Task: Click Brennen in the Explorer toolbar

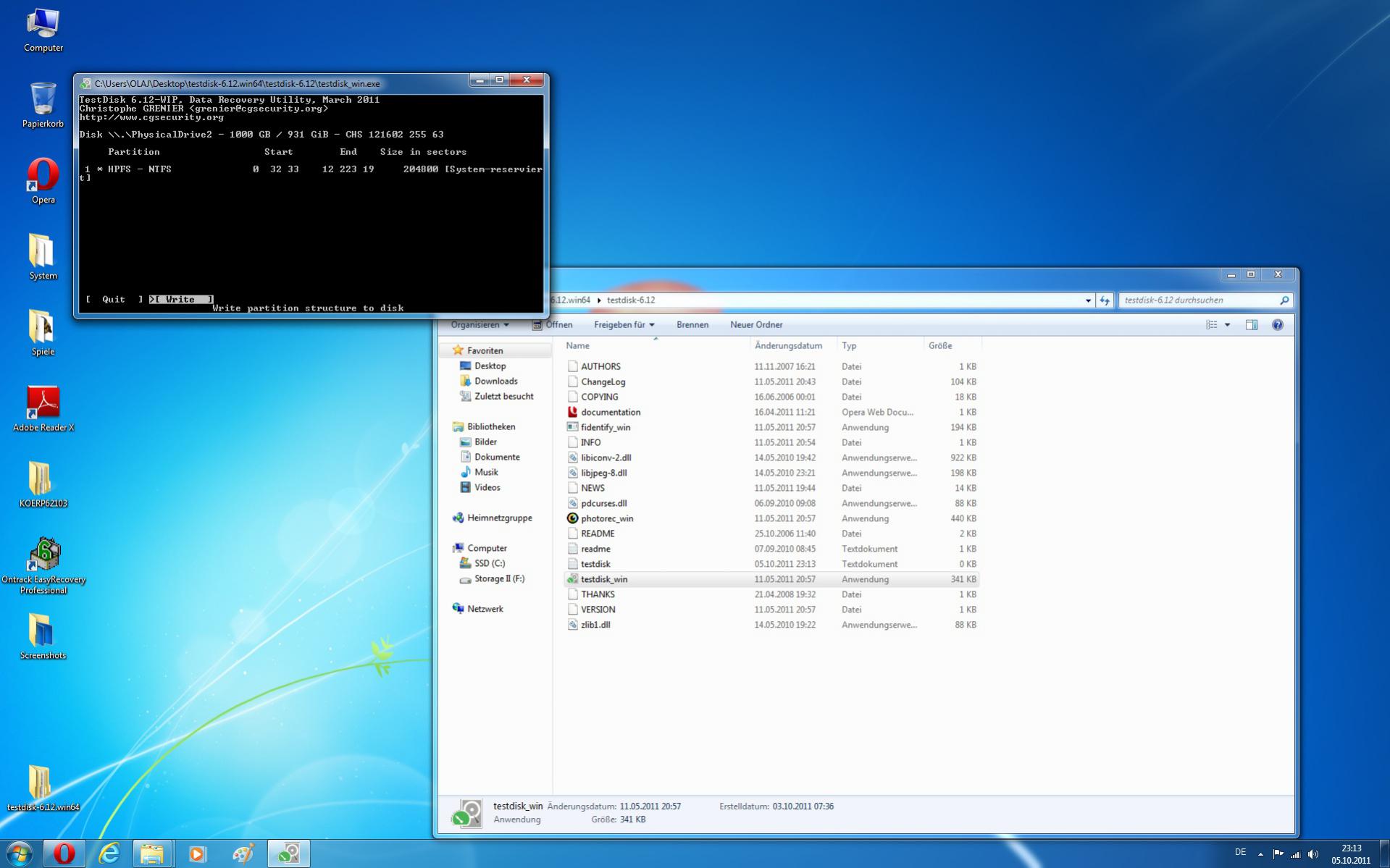Action: [x=692, y=325]
